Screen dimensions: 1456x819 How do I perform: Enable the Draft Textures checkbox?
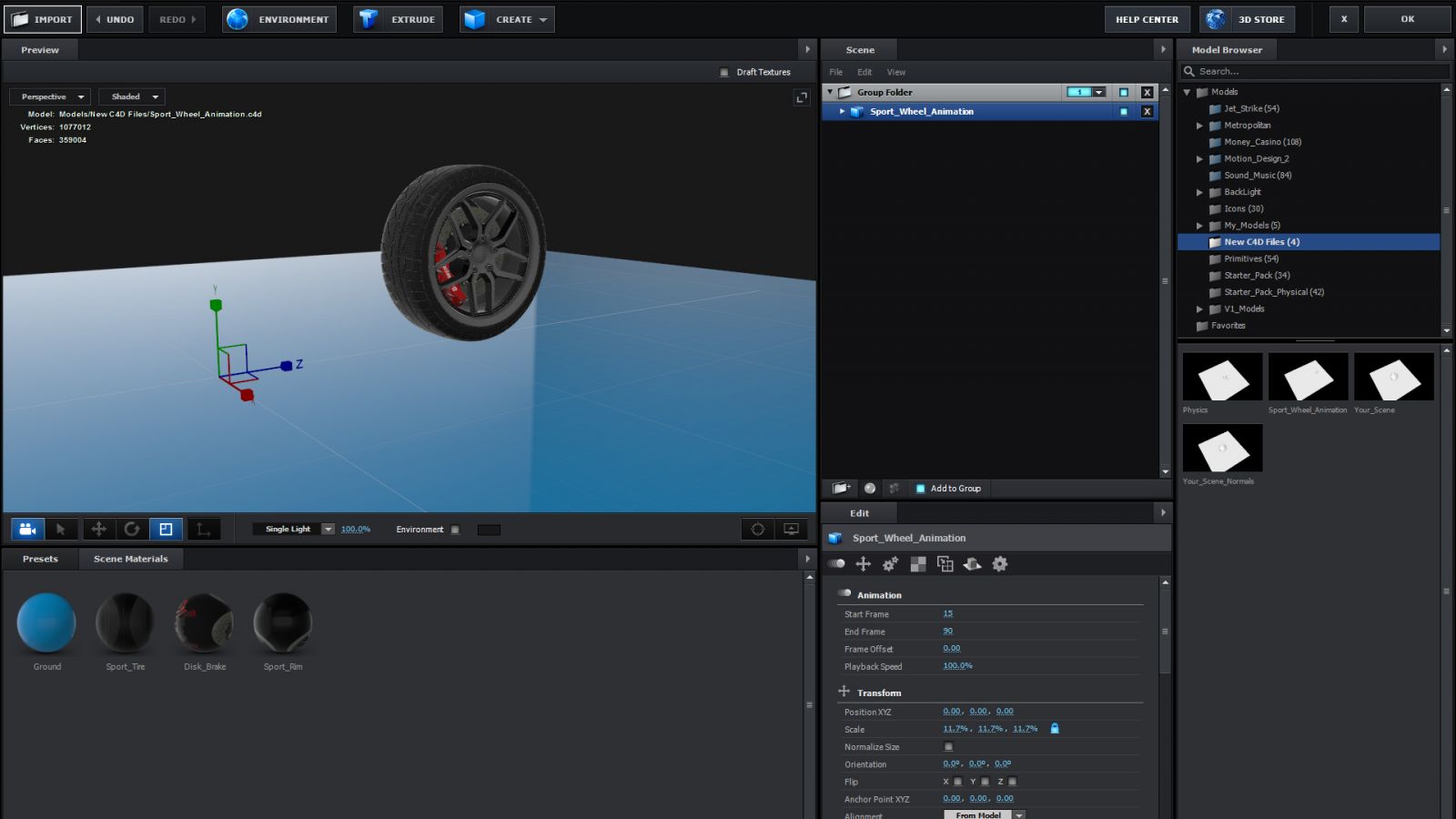pos(724,72)
